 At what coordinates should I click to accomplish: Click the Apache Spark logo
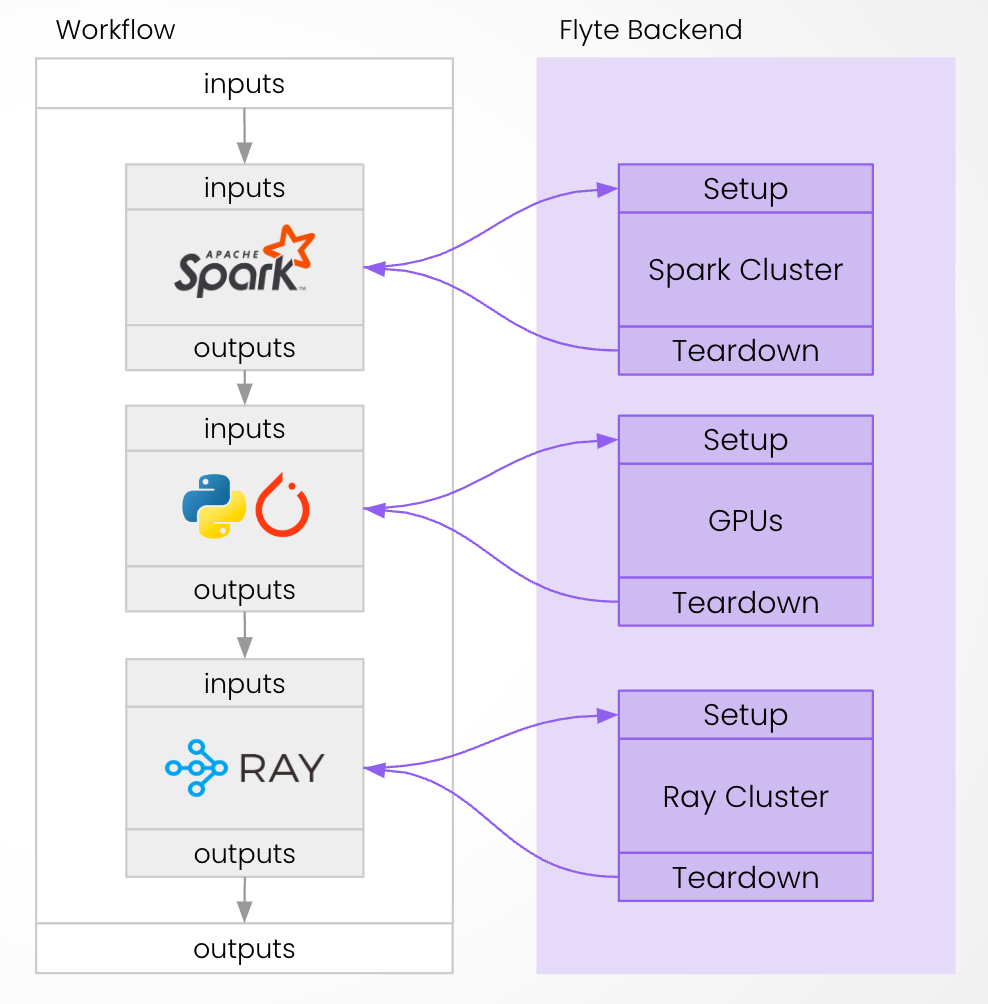(245, 261)
